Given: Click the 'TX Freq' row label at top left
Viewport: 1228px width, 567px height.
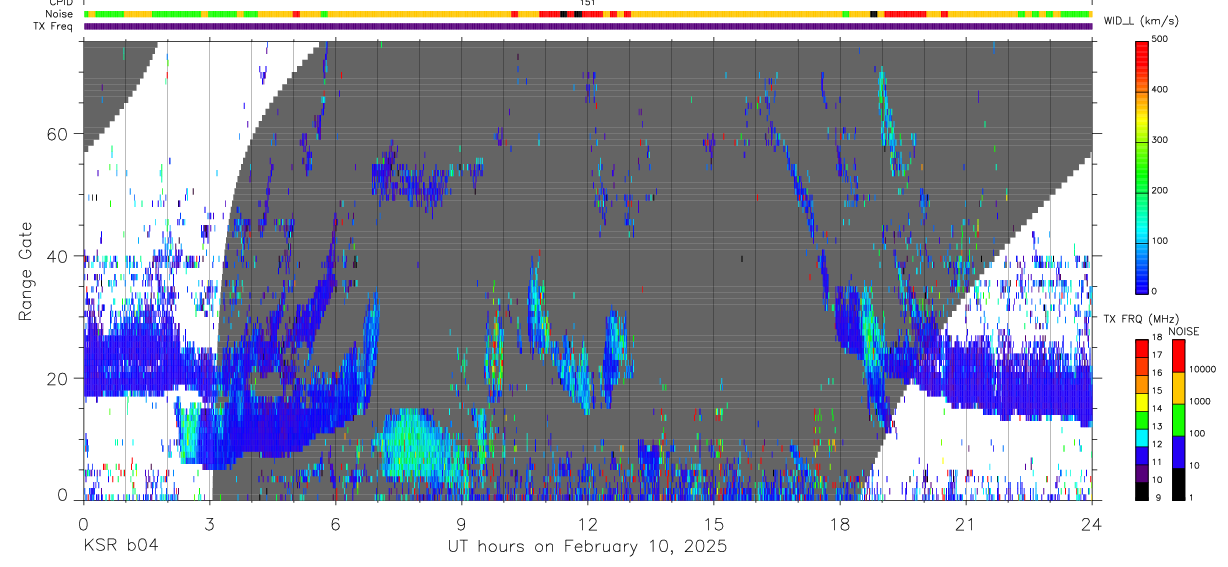Looking at the screenshot, I should [x=54, y=26].
